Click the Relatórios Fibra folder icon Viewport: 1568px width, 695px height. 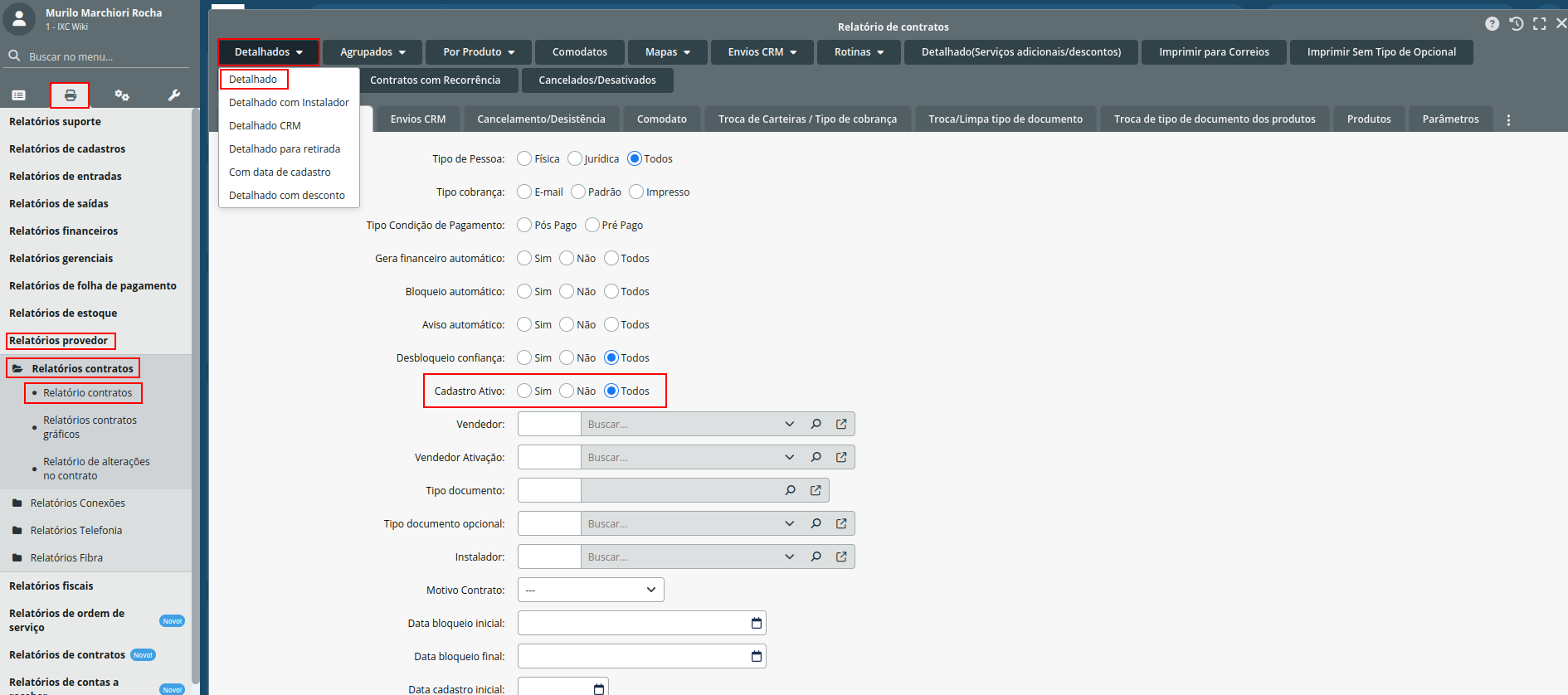(x=17, y=557)
